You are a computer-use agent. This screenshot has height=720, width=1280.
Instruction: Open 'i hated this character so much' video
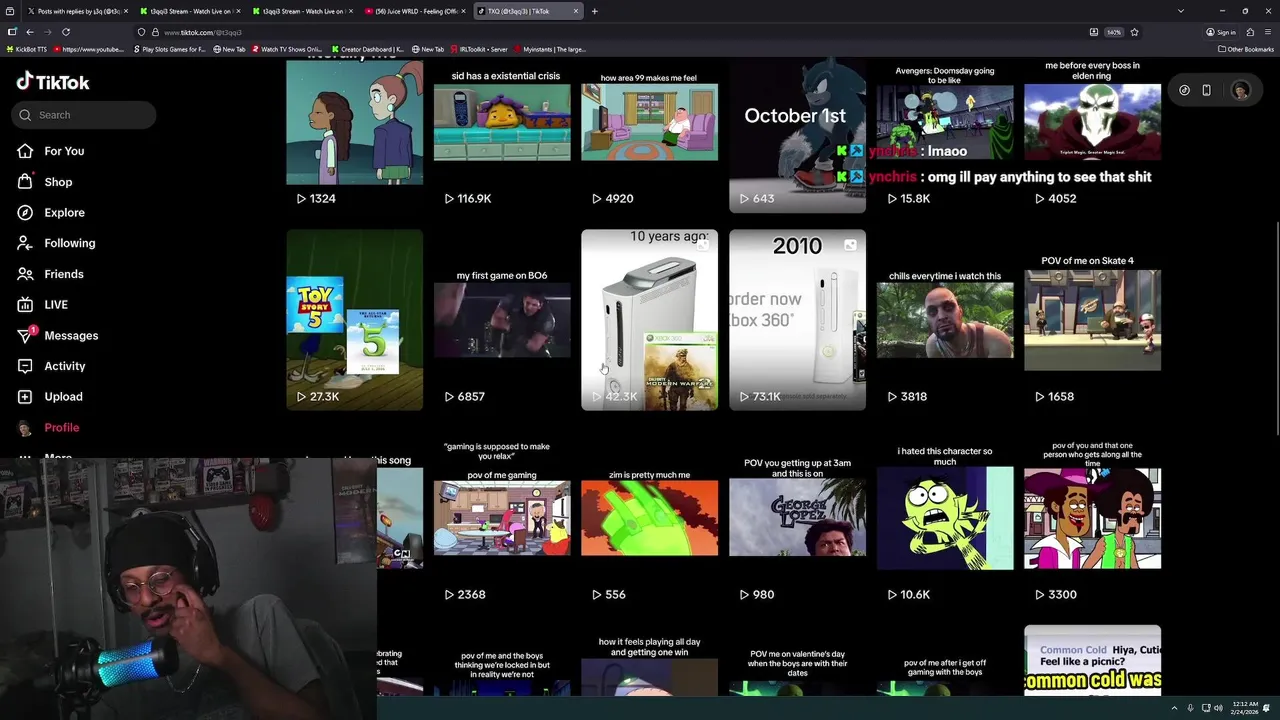[945, 518]
